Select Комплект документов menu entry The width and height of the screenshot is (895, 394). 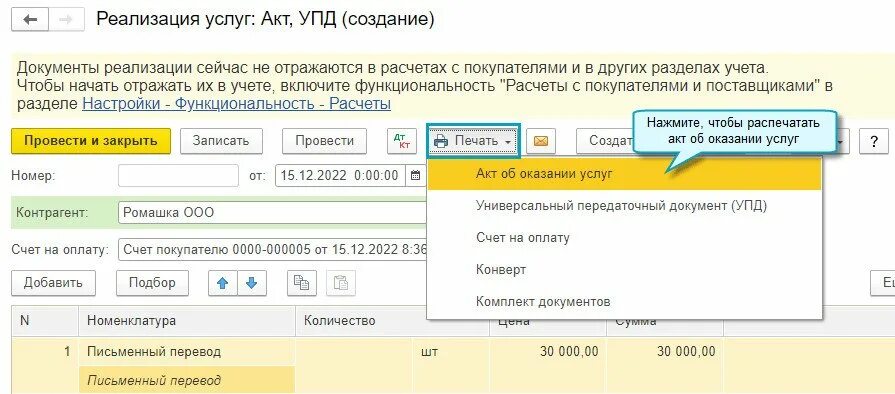624,301
